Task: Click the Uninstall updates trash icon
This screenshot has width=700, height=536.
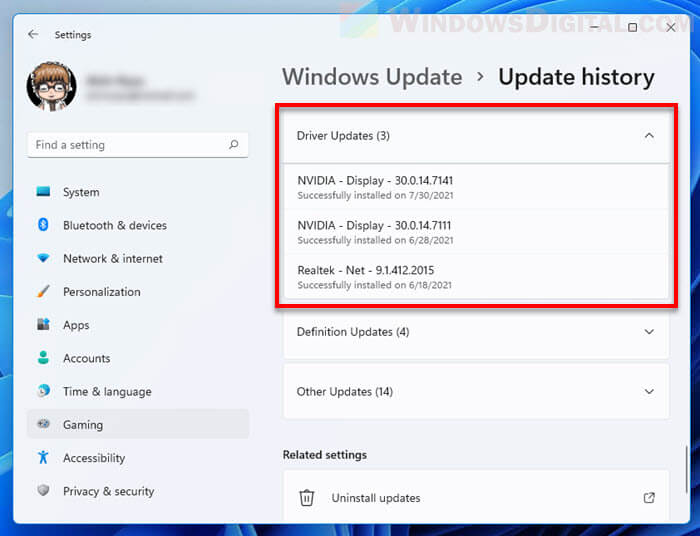Action: click(307, 498)
